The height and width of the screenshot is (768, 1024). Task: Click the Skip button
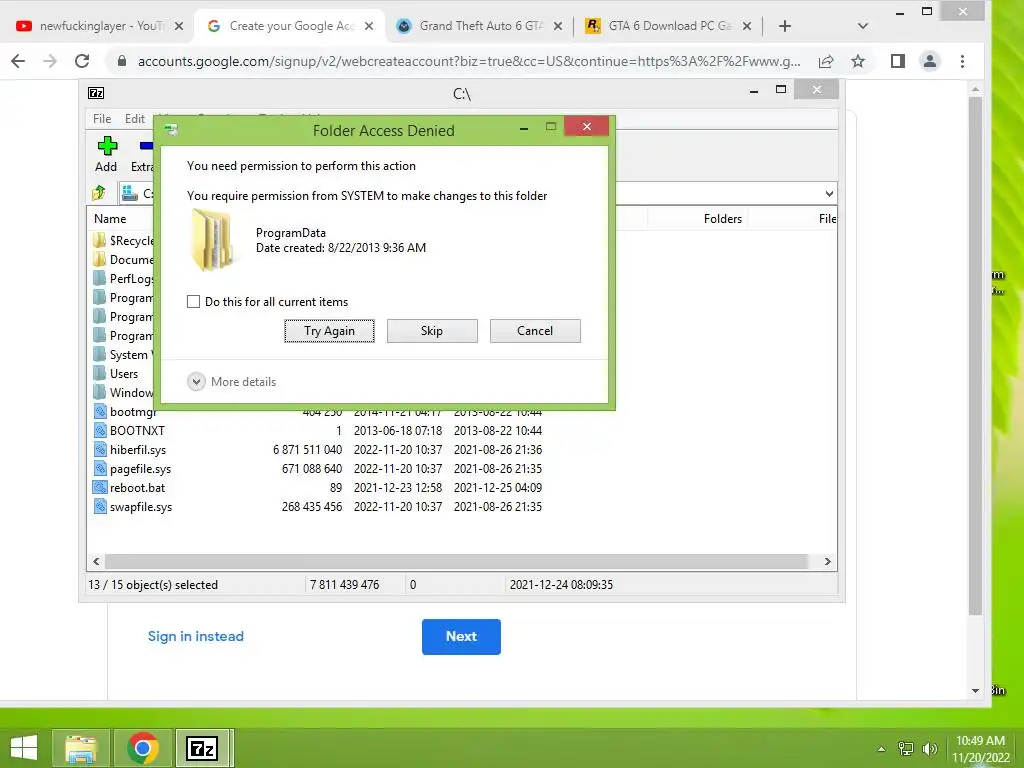pyautogui.click(x=432, y=330)
